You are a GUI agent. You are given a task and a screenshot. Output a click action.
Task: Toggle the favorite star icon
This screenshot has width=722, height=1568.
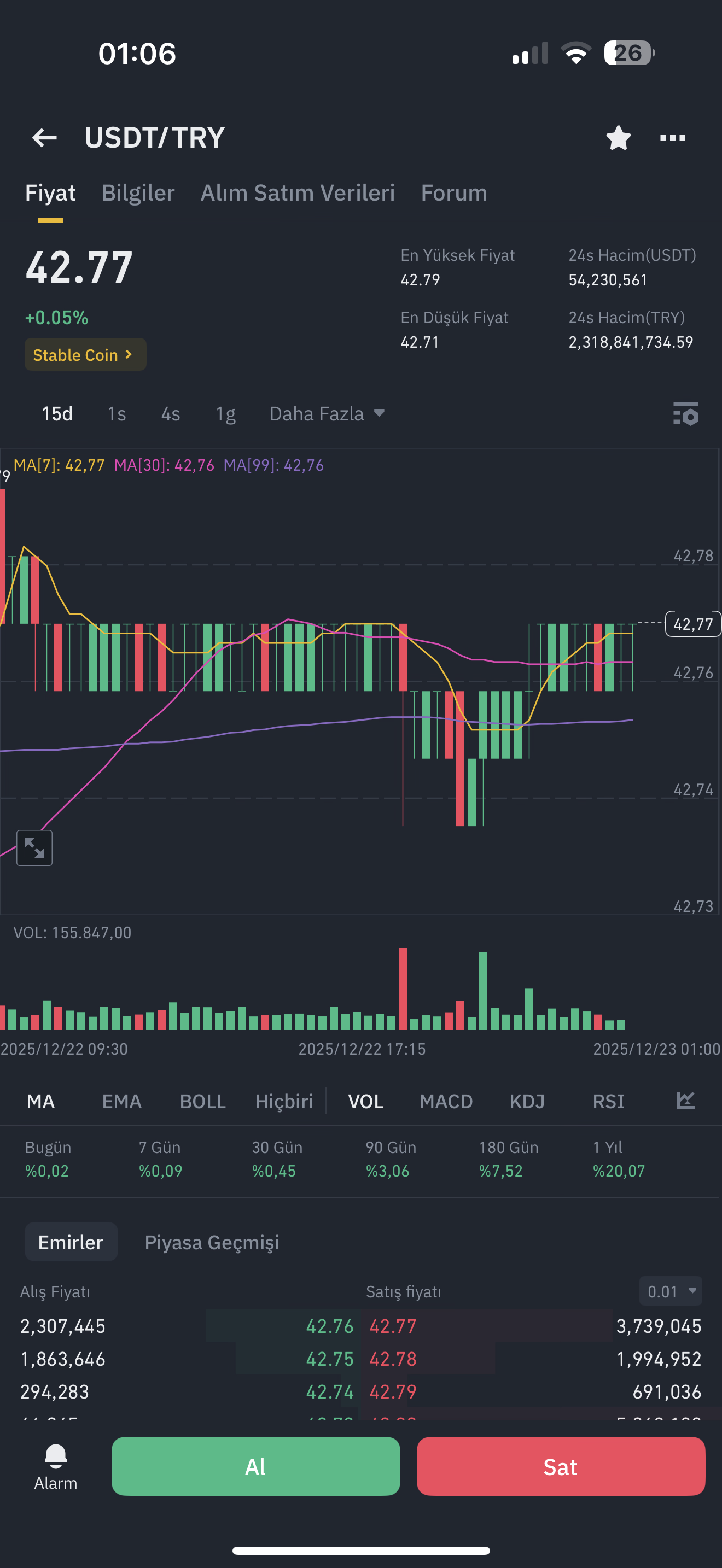click(618, 138)
